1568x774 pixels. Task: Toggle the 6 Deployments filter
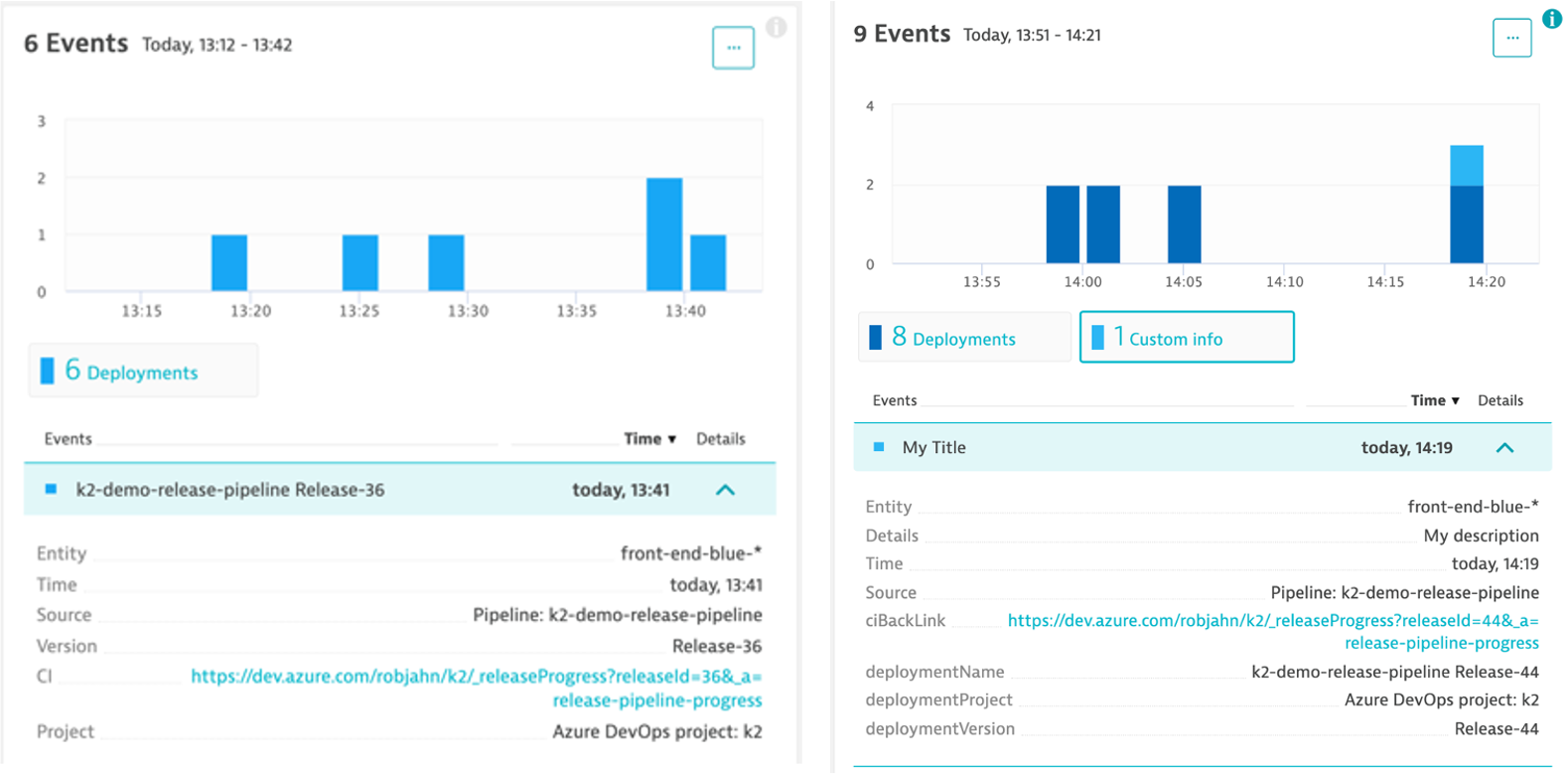(143, 372)
